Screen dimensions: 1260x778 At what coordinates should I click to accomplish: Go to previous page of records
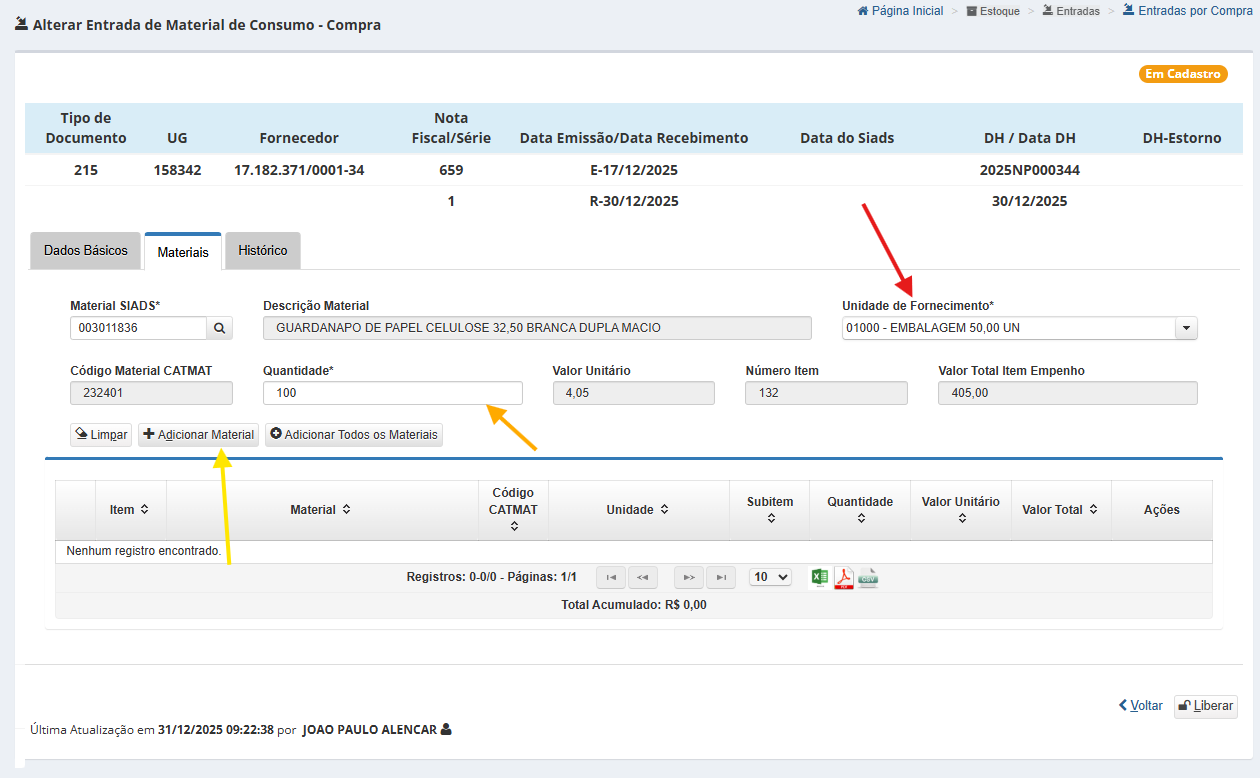[x=643, y=577]
